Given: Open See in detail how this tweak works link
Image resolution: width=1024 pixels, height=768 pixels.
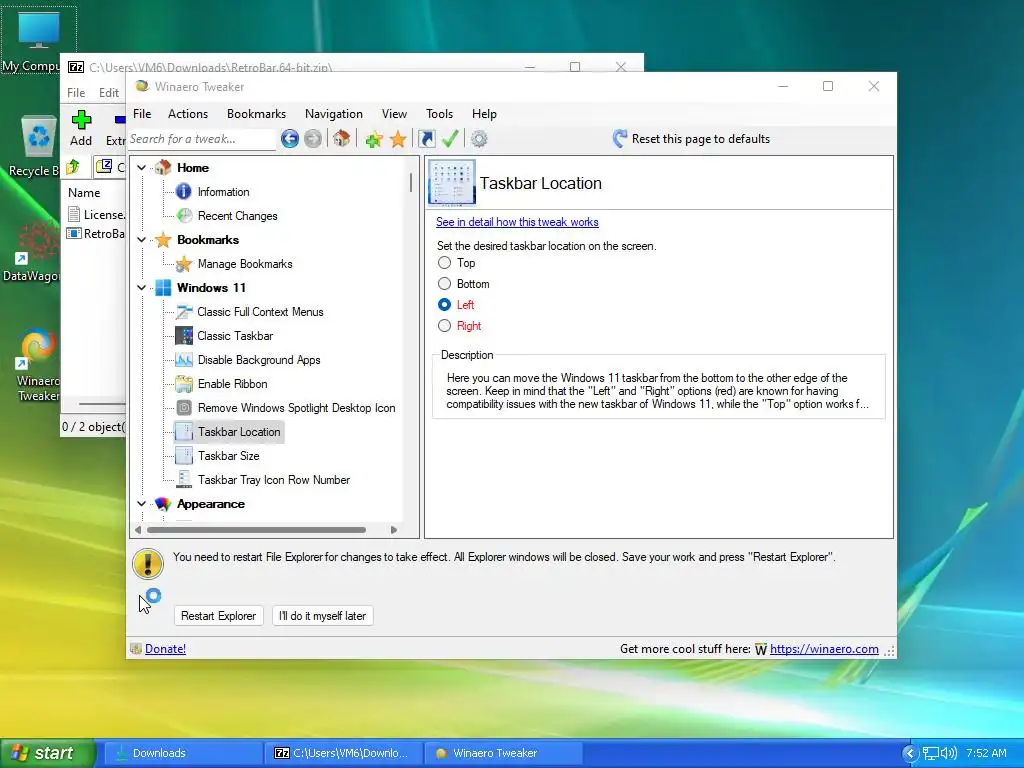Looking at the screenshot, I should 517,222.
